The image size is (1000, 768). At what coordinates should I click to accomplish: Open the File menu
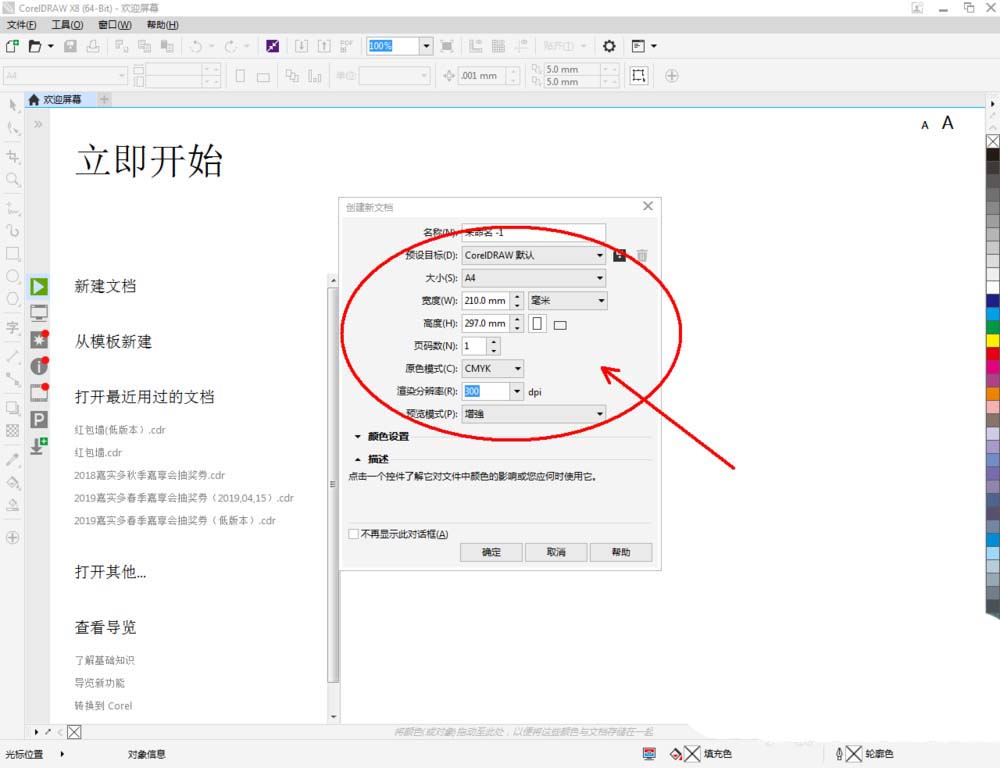[x=21, y=25]
